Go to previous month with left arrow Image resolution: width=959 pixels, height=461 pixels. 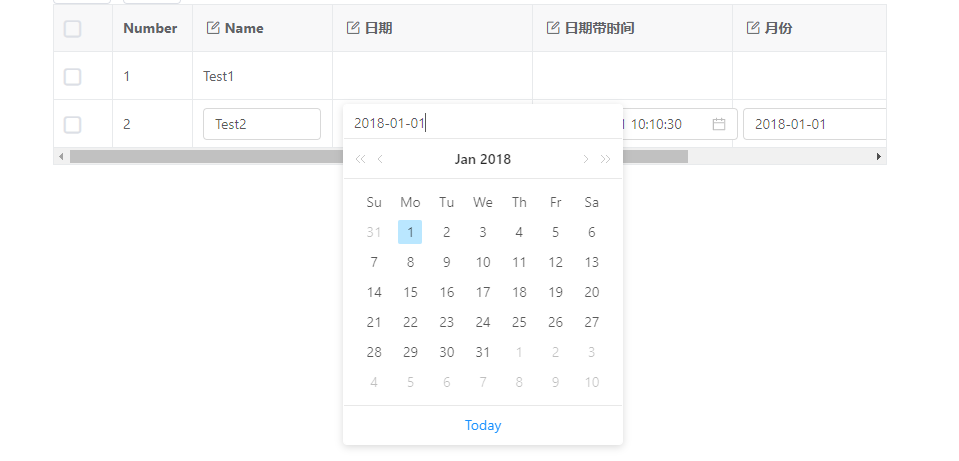coord(380,159)
